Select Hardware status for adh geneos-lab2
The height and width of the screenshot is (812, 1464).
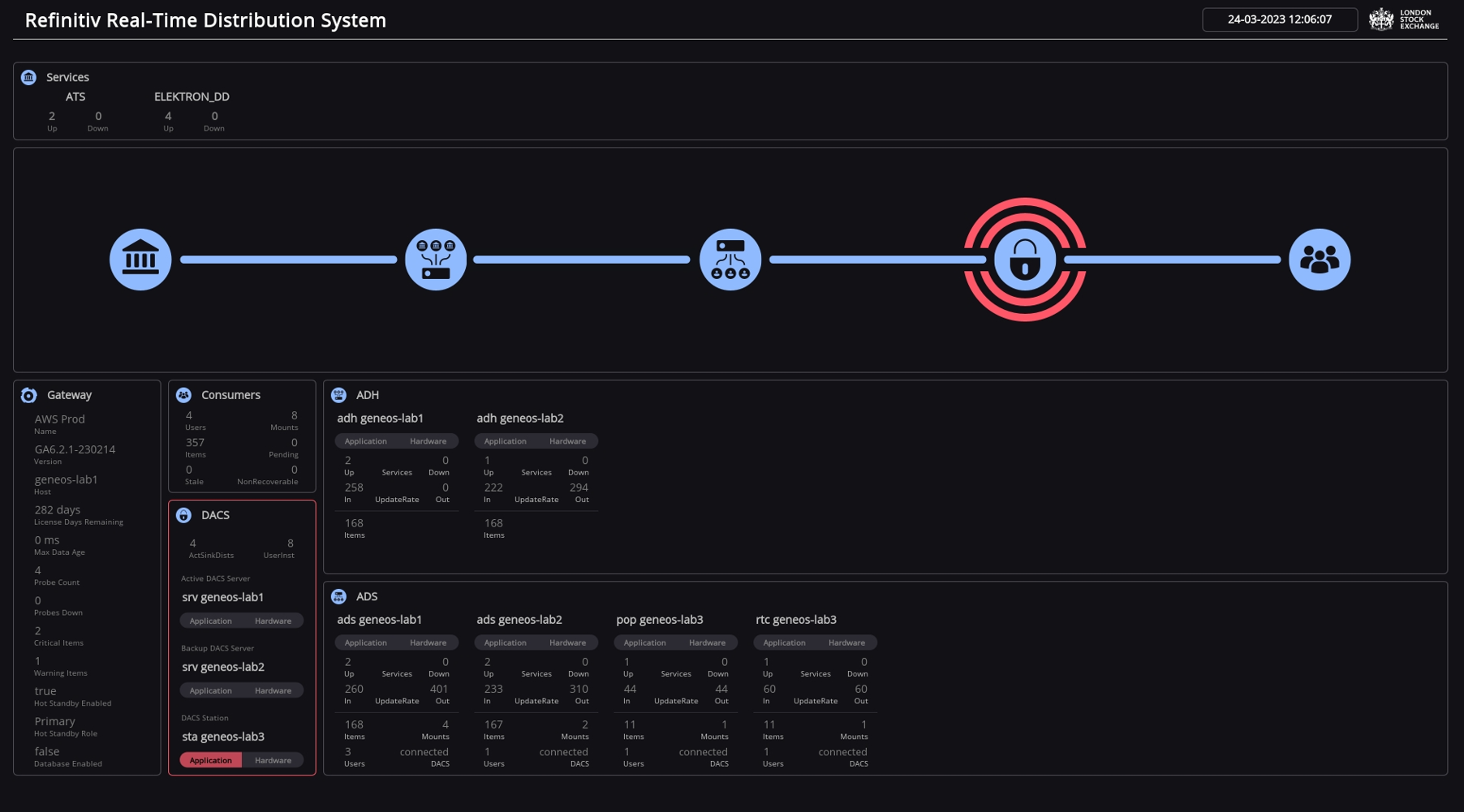567,441
